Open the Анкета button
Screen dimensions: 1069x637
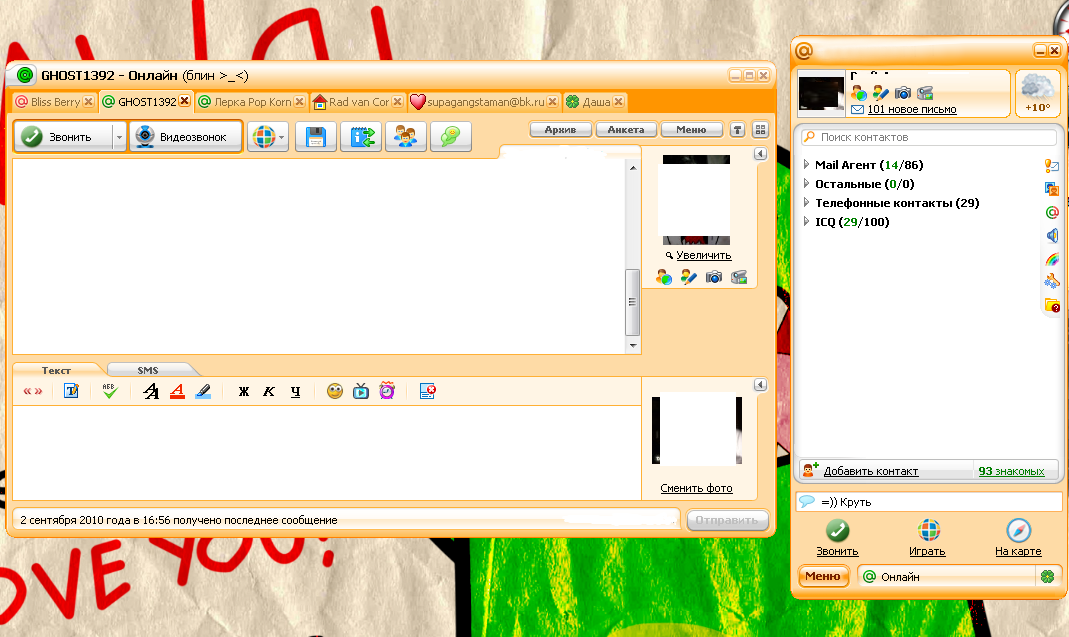pos(626,130)
